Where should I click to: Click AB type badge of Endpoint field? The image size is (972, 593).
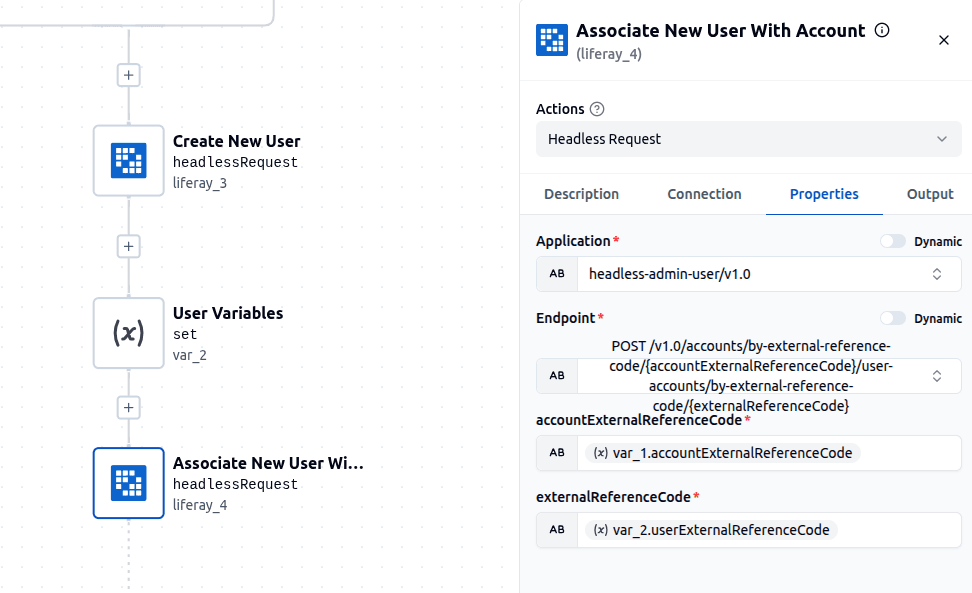[x=557, y=376]
